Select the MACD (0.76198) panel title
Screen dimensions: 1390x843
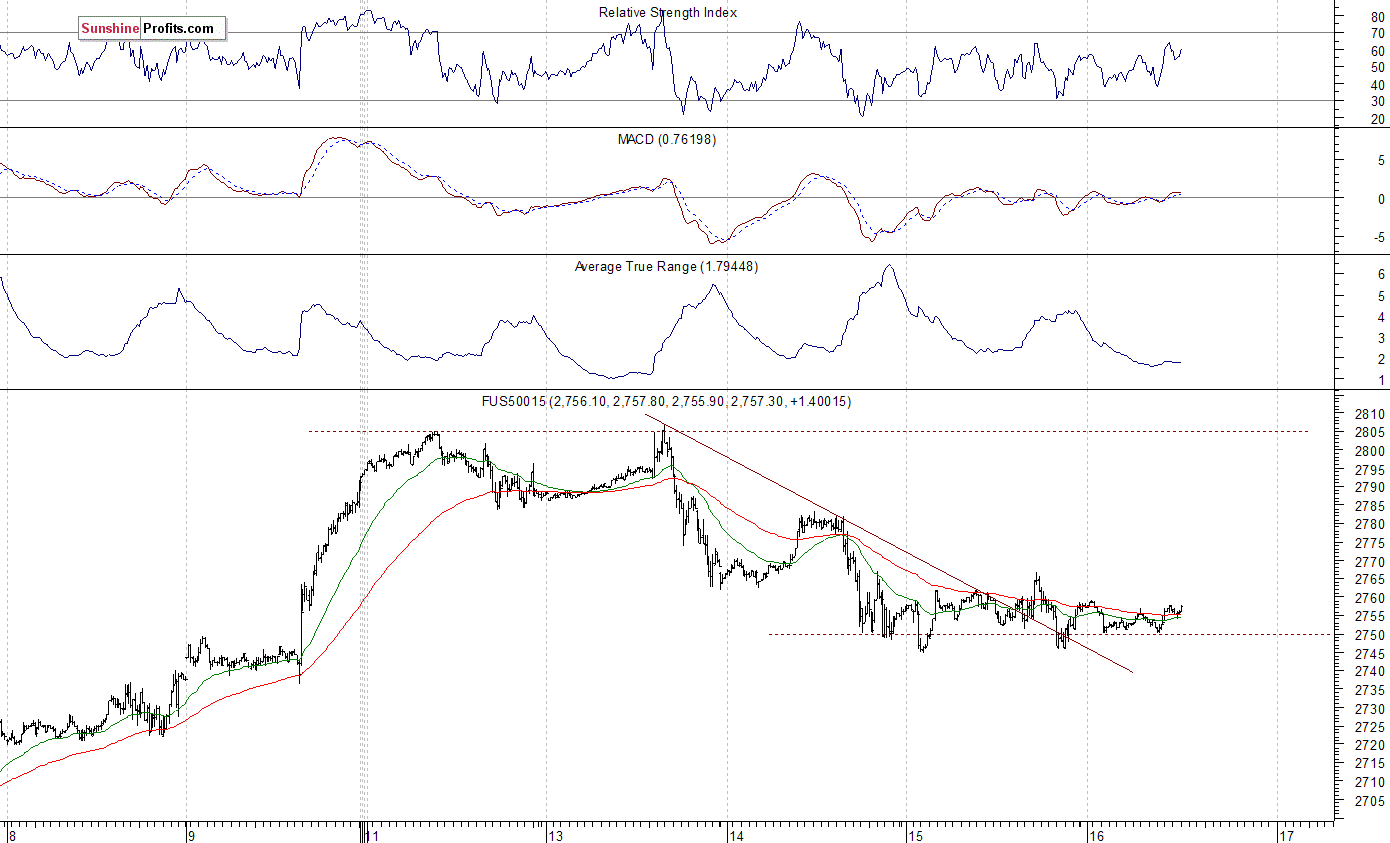(x=666, y=139)
